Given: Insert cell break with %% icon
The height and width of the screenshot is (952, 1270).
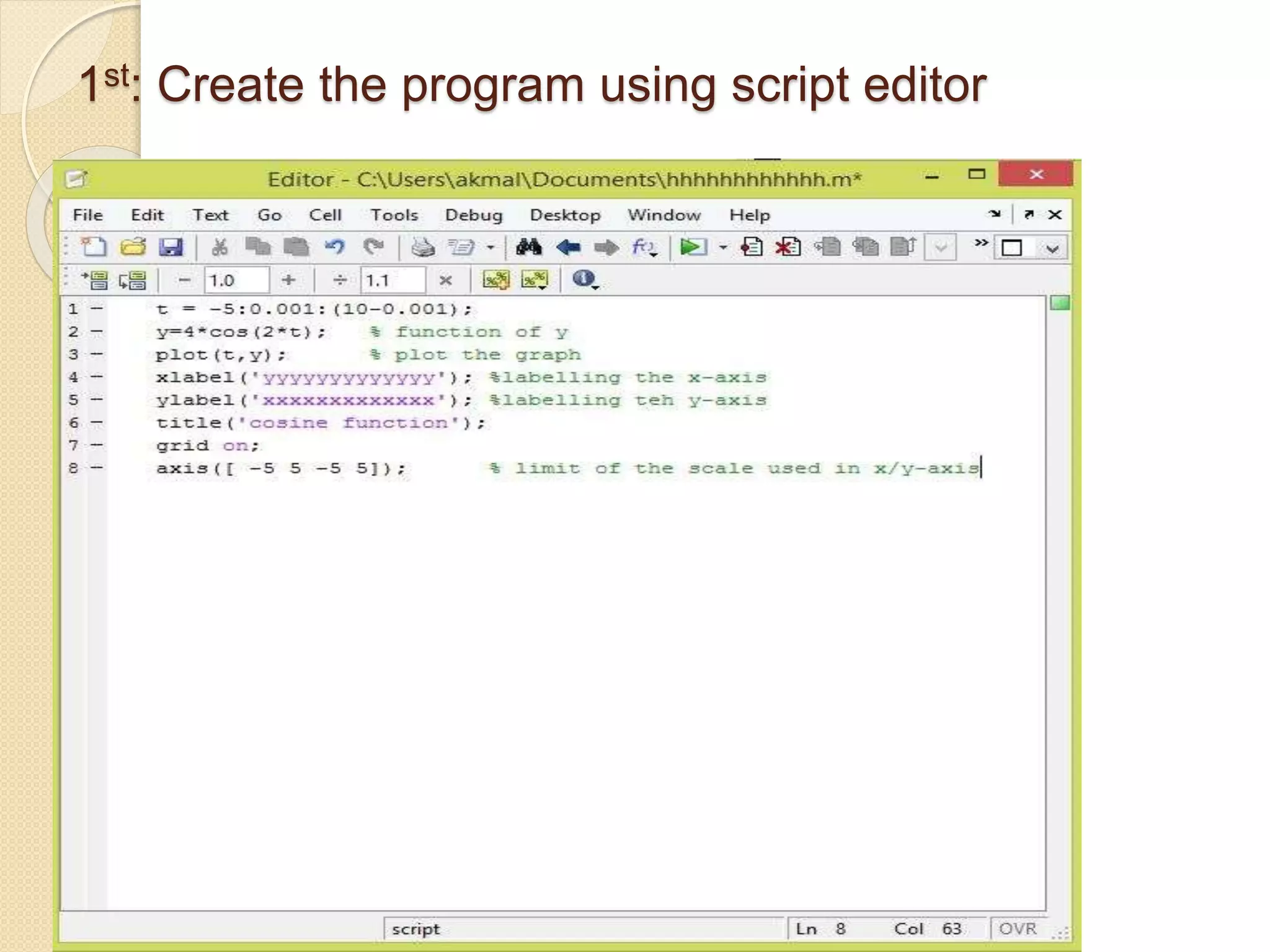Looking at the screenshot, I should click(495, 280).
